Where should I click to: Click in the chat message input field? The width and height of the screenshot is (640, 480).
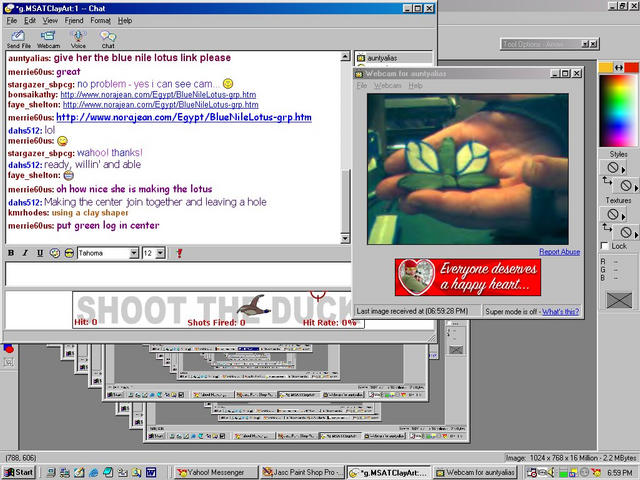[x=178, y=274]
